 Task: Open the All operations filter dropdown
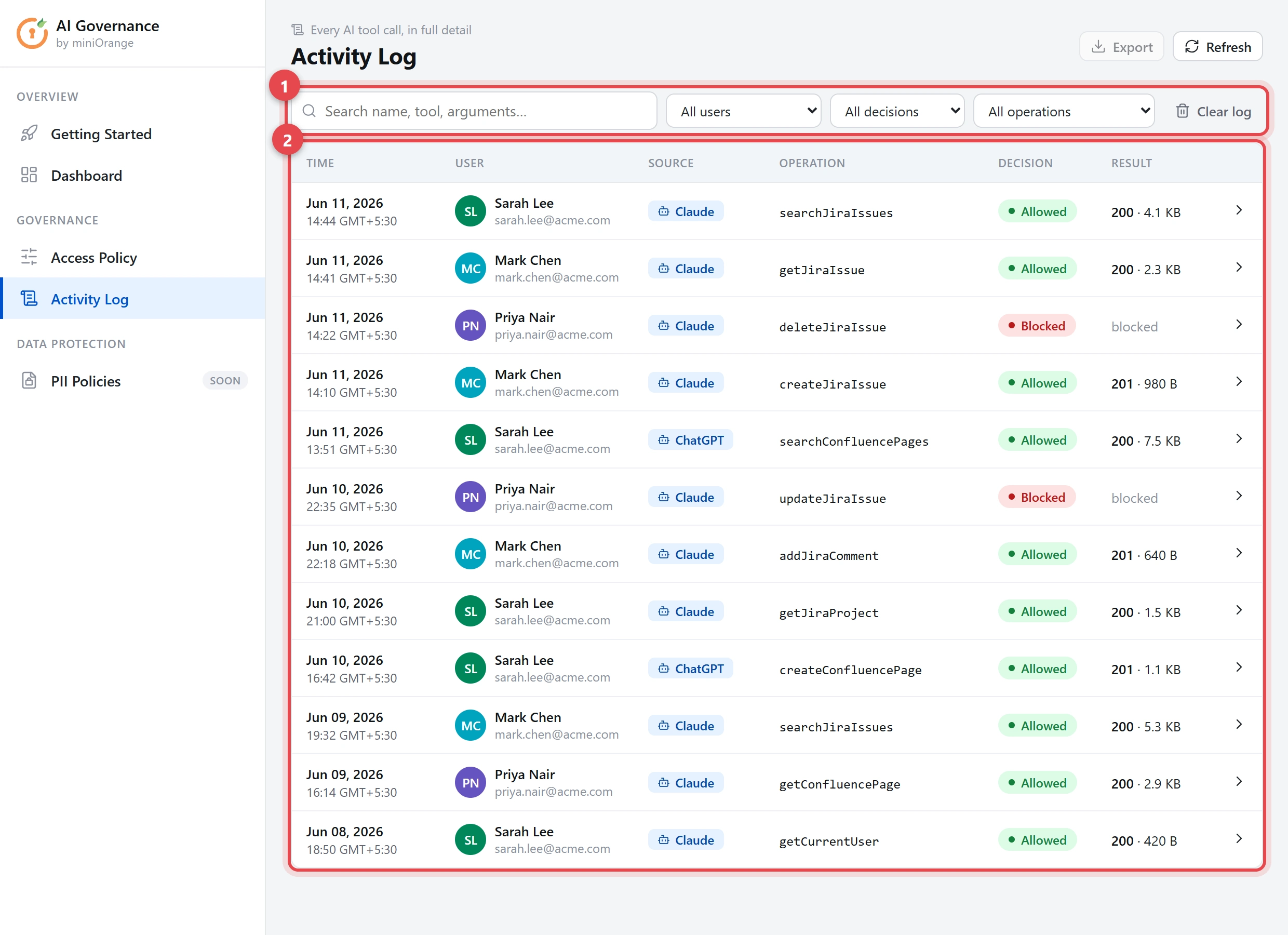click(x=1064, y=111)
